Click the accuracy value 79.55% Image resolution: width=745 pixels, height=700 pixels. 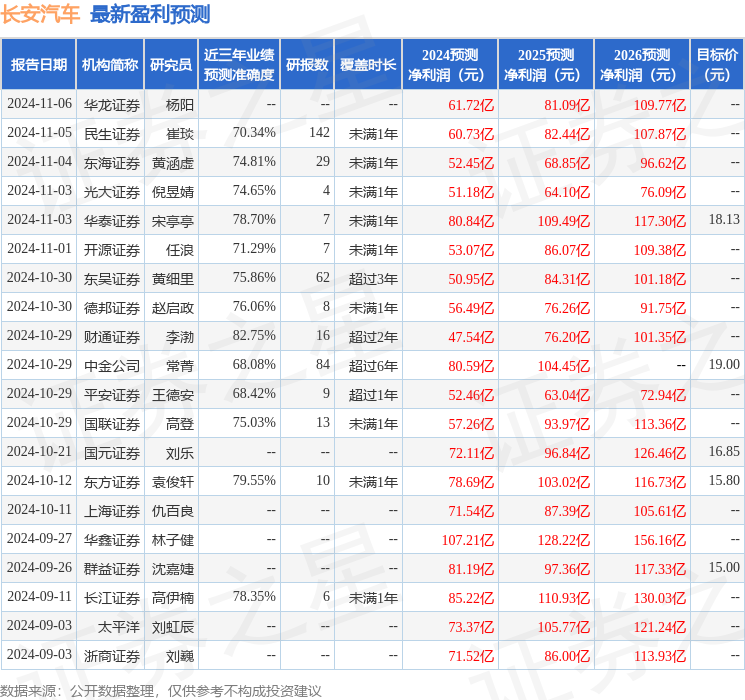[x=254, y=480]
